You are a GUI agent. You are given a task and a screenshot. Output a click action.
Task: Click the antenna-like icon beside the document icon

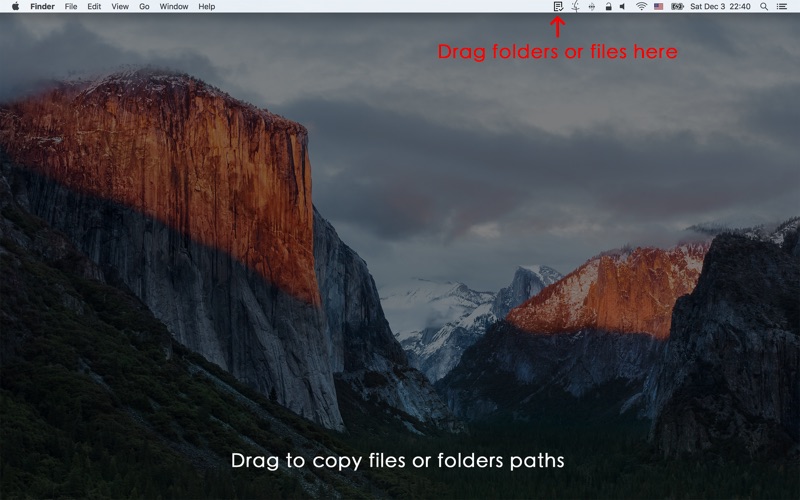click(575, 6)
